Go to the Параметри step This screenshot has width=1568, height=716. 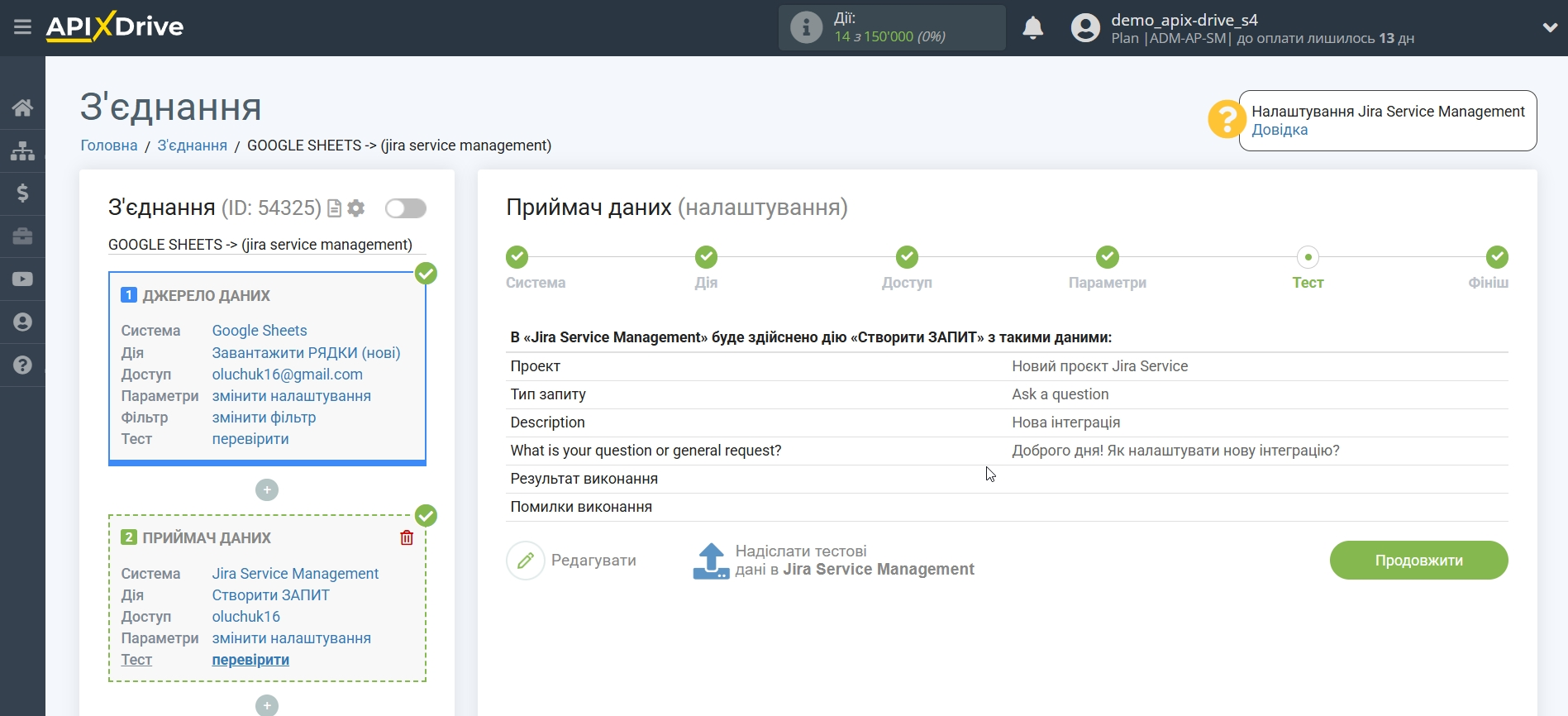[x=1108, y=257]
